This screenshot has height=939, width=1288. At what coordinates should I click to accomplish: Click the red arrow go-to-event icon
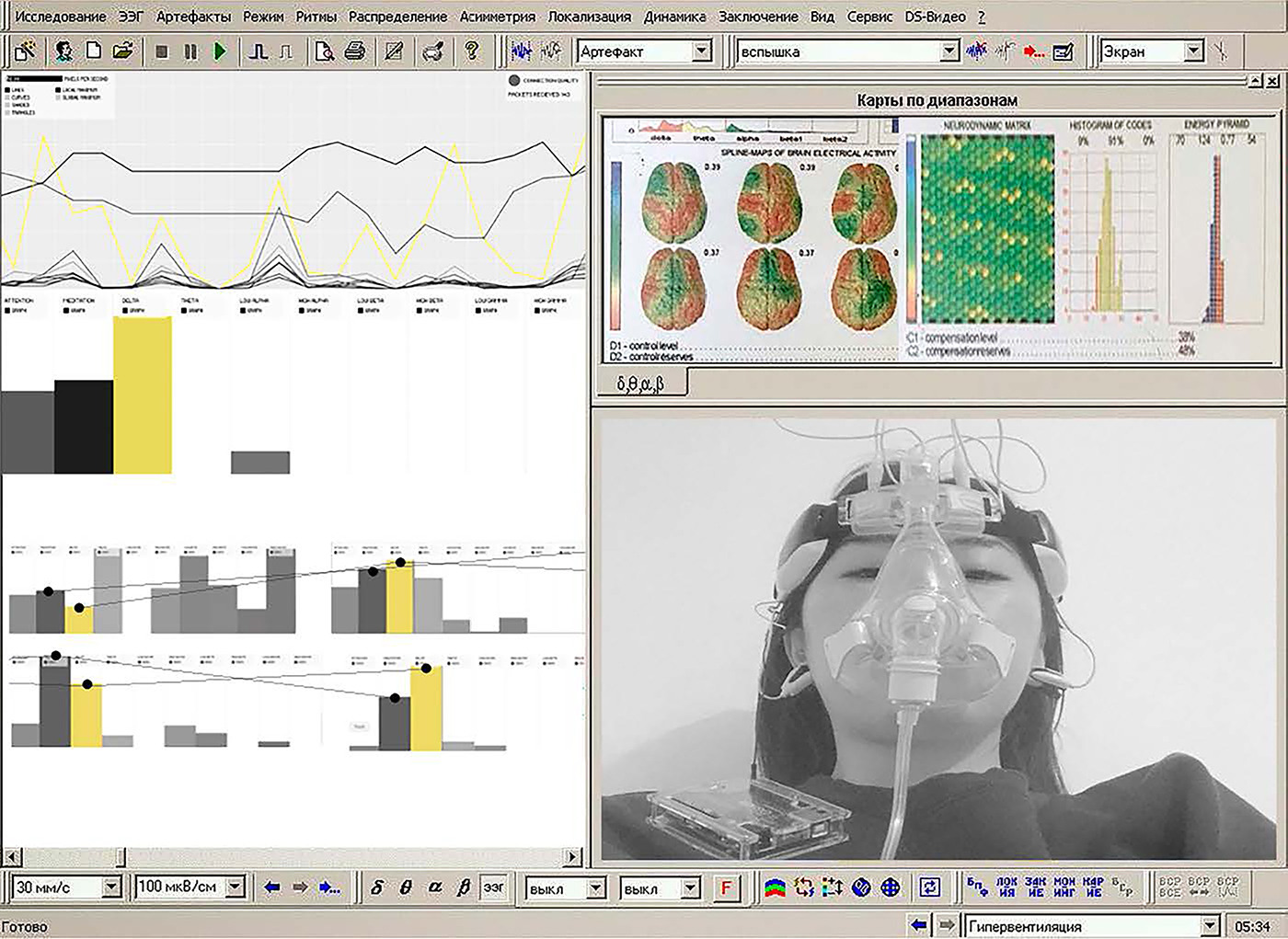pos(1034,52)
